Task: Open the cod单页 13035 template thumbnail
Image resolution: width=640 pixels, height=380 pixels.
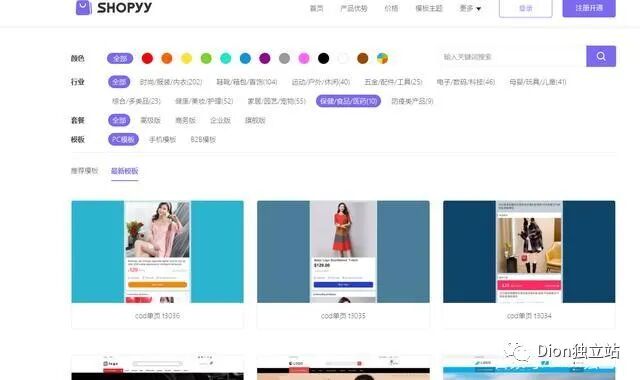Action: pyautogui.click(x=343, y=252)
